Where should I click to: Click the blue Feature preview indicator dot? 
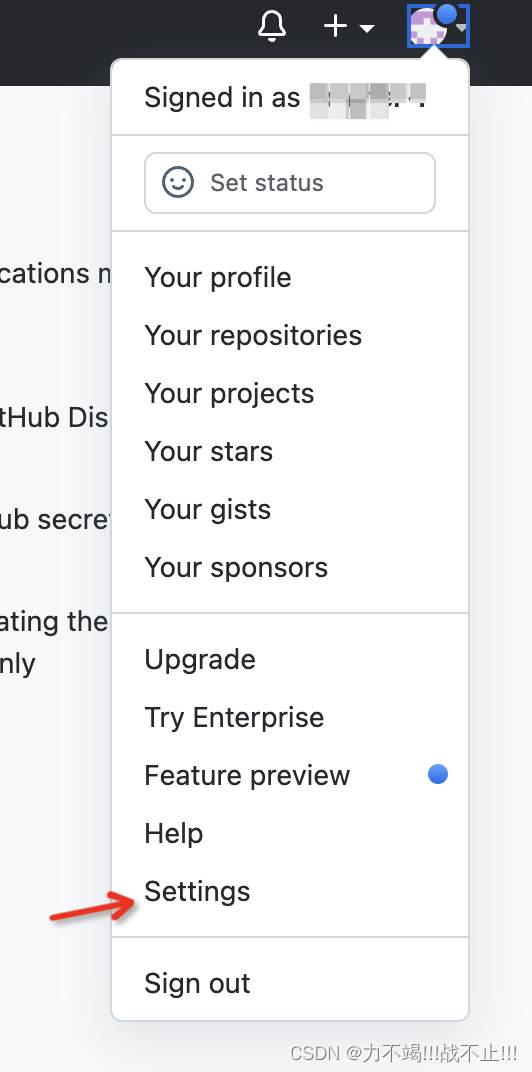click(438, 774)
